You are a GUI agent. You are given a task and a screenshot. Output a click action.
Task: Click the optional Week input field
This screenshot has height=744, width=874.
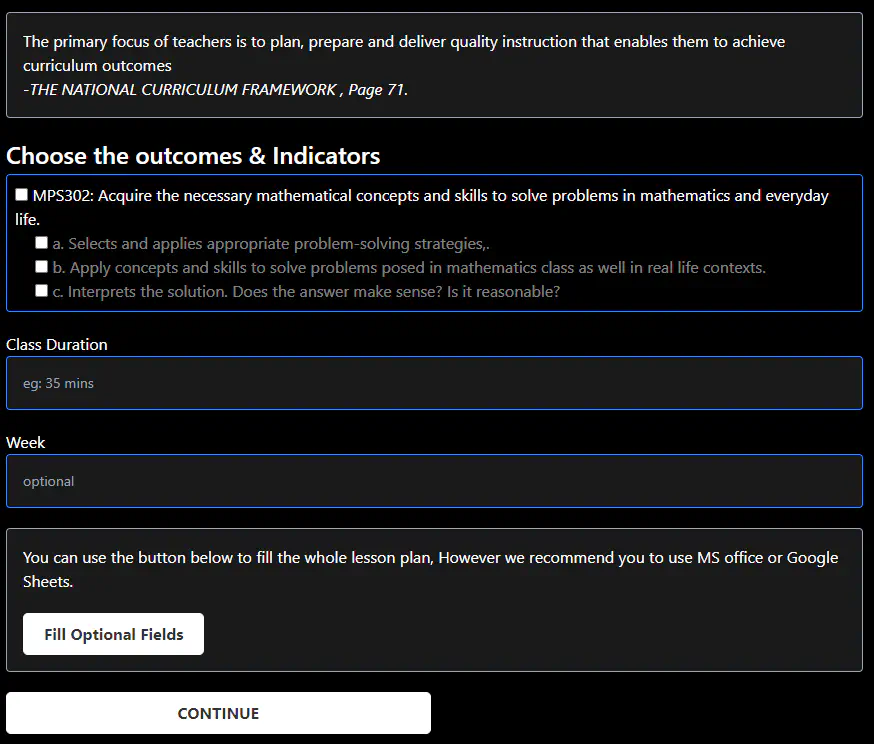pos(435,481)
